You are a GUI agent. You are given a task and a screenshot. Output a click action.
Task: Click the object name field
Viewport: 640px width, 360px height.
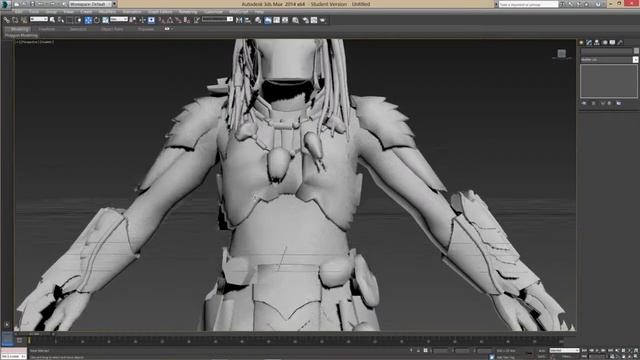[x=606, y=51]
